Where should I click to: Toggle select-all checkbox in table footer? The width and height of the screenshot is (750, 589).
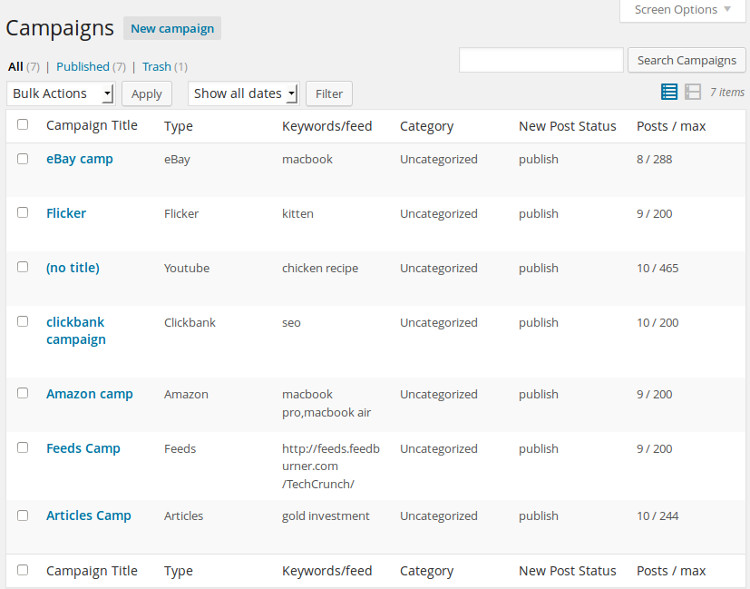click(22, 570)
